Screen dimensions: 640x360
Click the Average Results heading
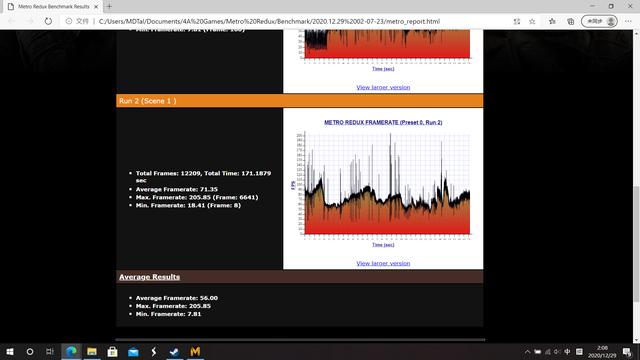[149, 277]
